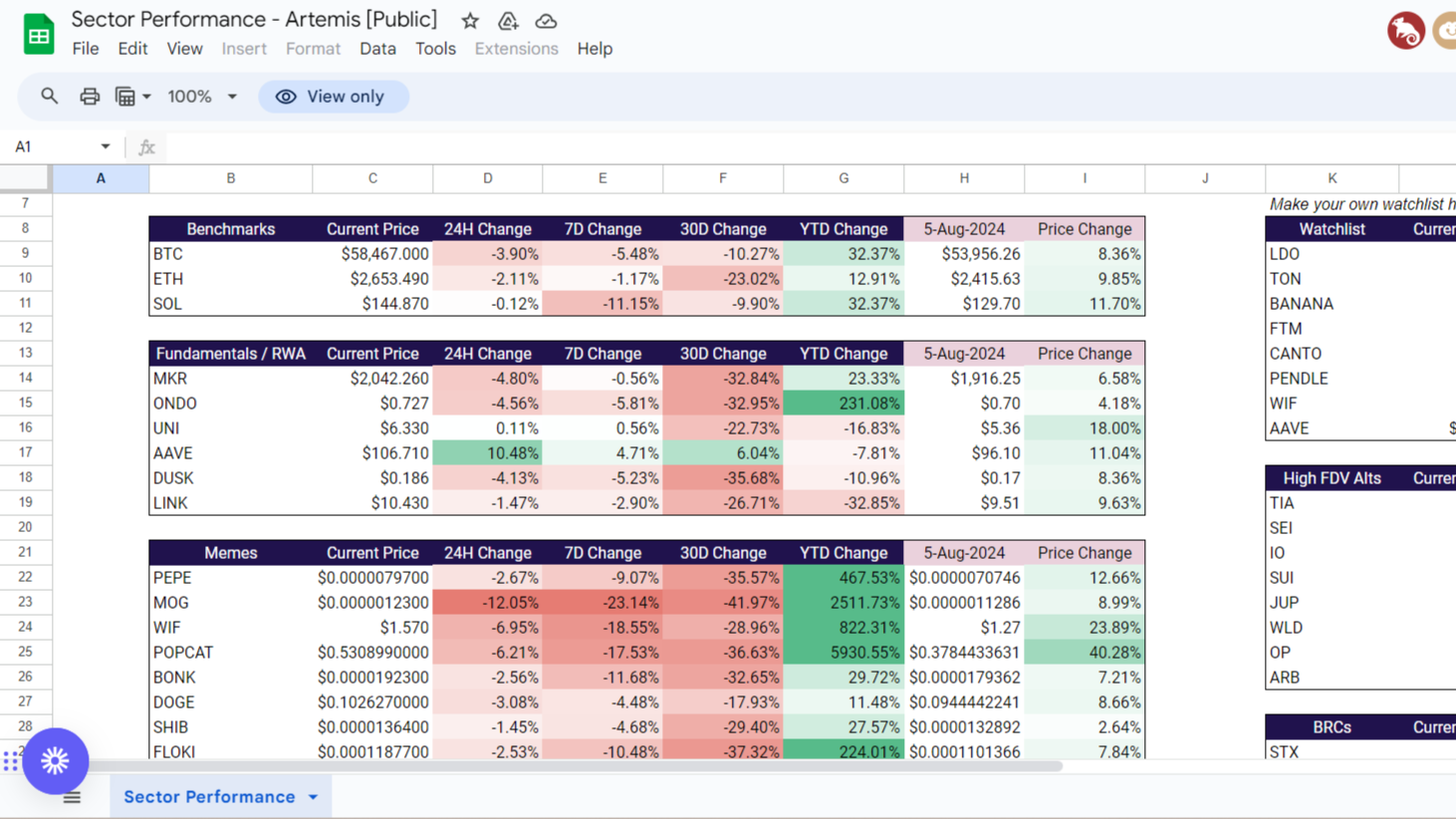
Task: Open the filter views icon
Action: 124,97
